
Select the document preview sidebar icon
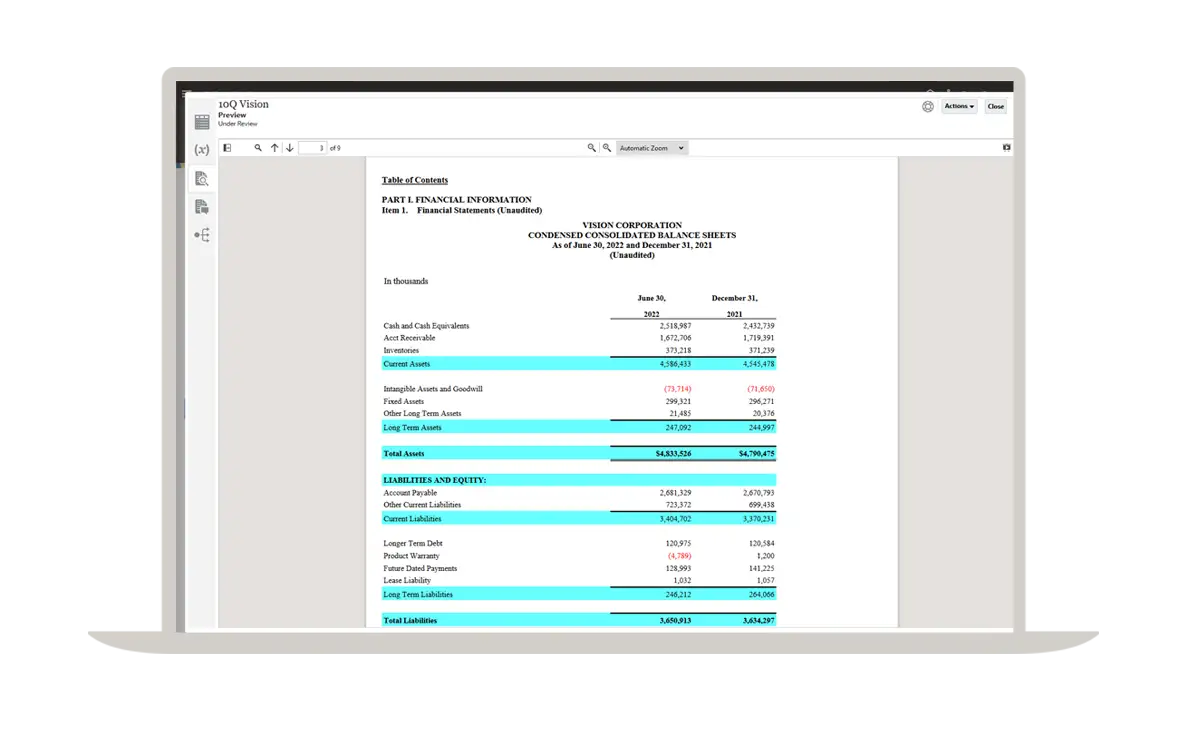(x=202, y=179)
